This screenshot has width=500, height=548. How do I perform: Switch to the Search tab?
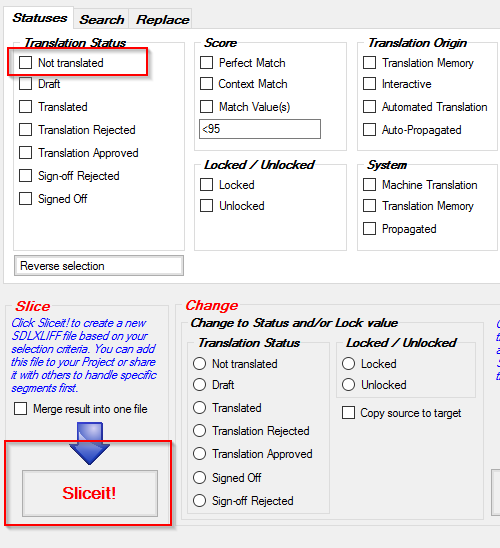pyautogui.click(x=102, y=19)
